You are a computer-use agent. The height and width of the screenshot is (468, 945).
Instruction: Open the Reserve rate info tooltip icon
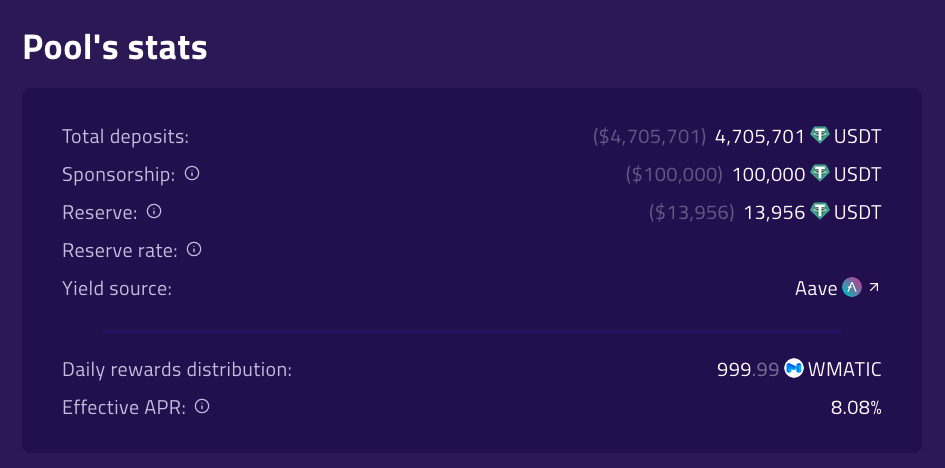[x=193, y=249]
